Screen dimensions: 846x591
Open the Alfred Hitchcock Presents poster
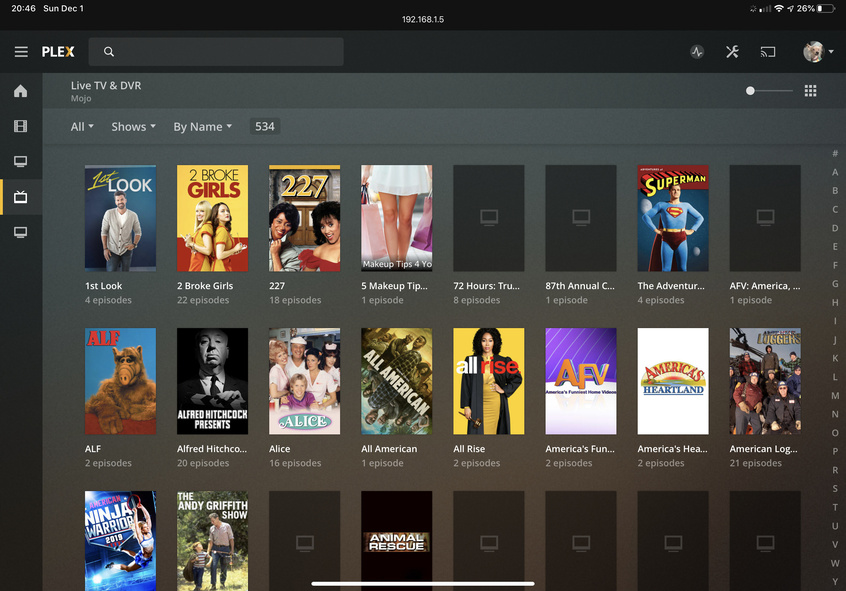[x=213, y=381]
